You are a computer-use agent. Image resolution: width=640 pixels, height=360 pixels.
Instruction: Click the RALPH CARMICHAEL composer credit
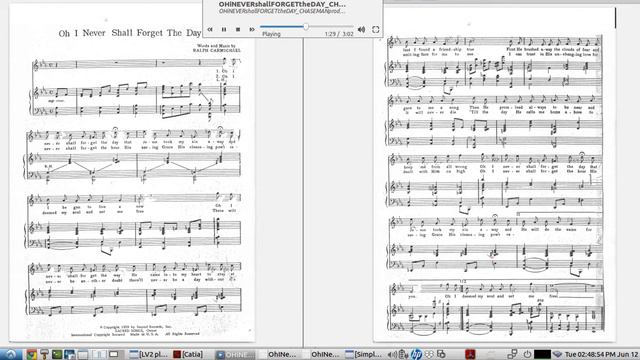click(217, 50)
